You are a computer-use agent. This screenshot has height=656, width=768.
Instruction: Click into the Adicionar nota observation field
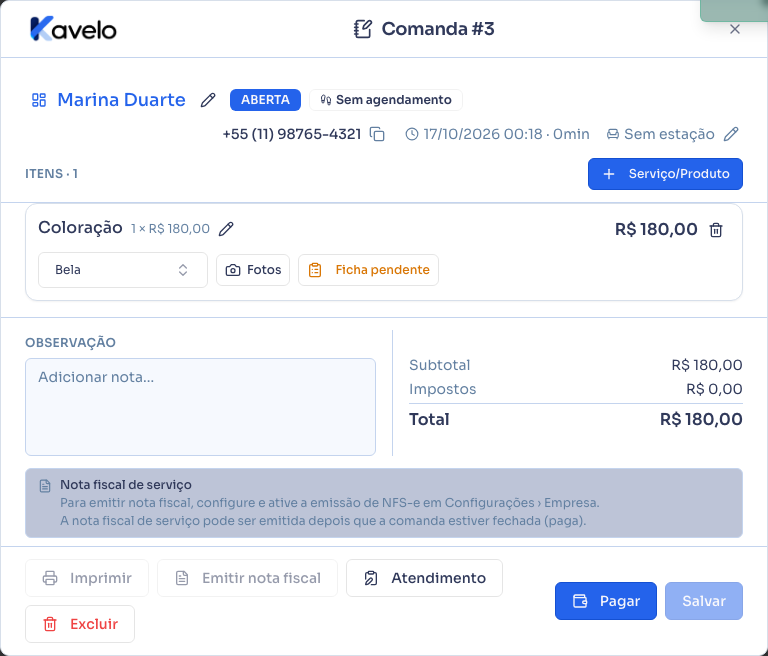point(200,407)
